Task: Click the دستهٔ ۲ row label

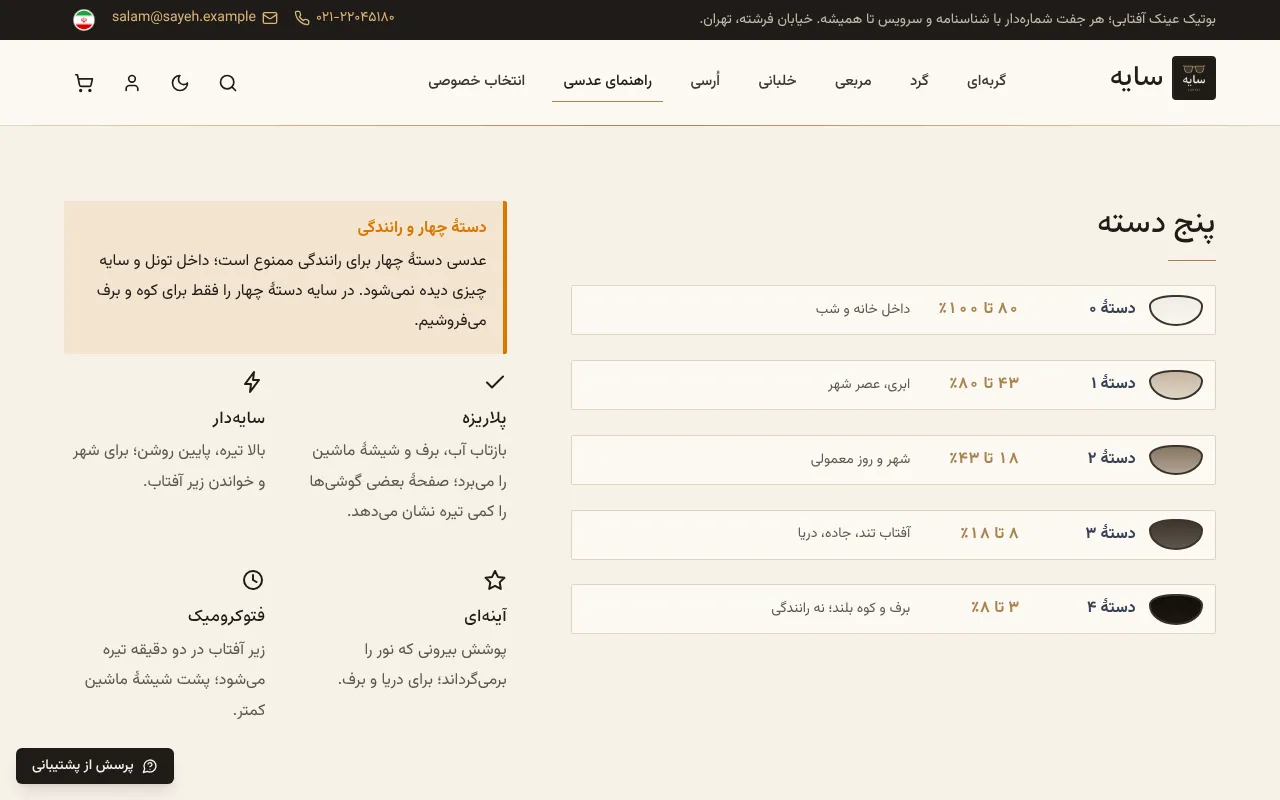Action: coord(1112,458)
